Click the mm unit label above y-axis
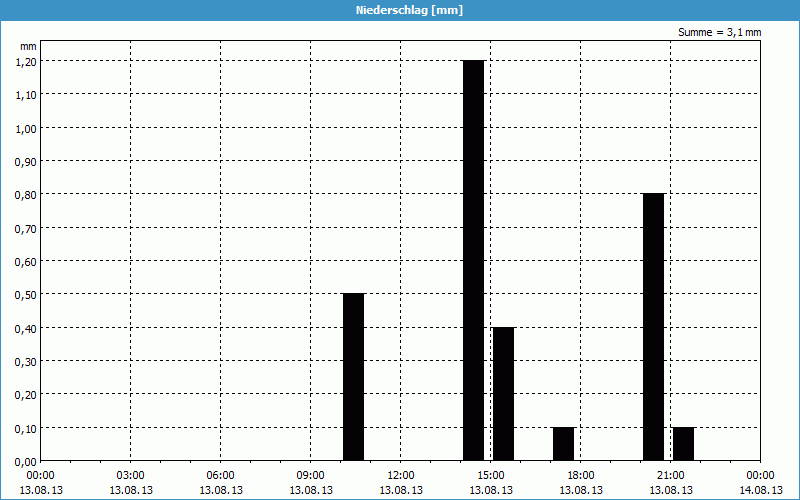Viewport: 800px width, 500px height. click(28, 46)
